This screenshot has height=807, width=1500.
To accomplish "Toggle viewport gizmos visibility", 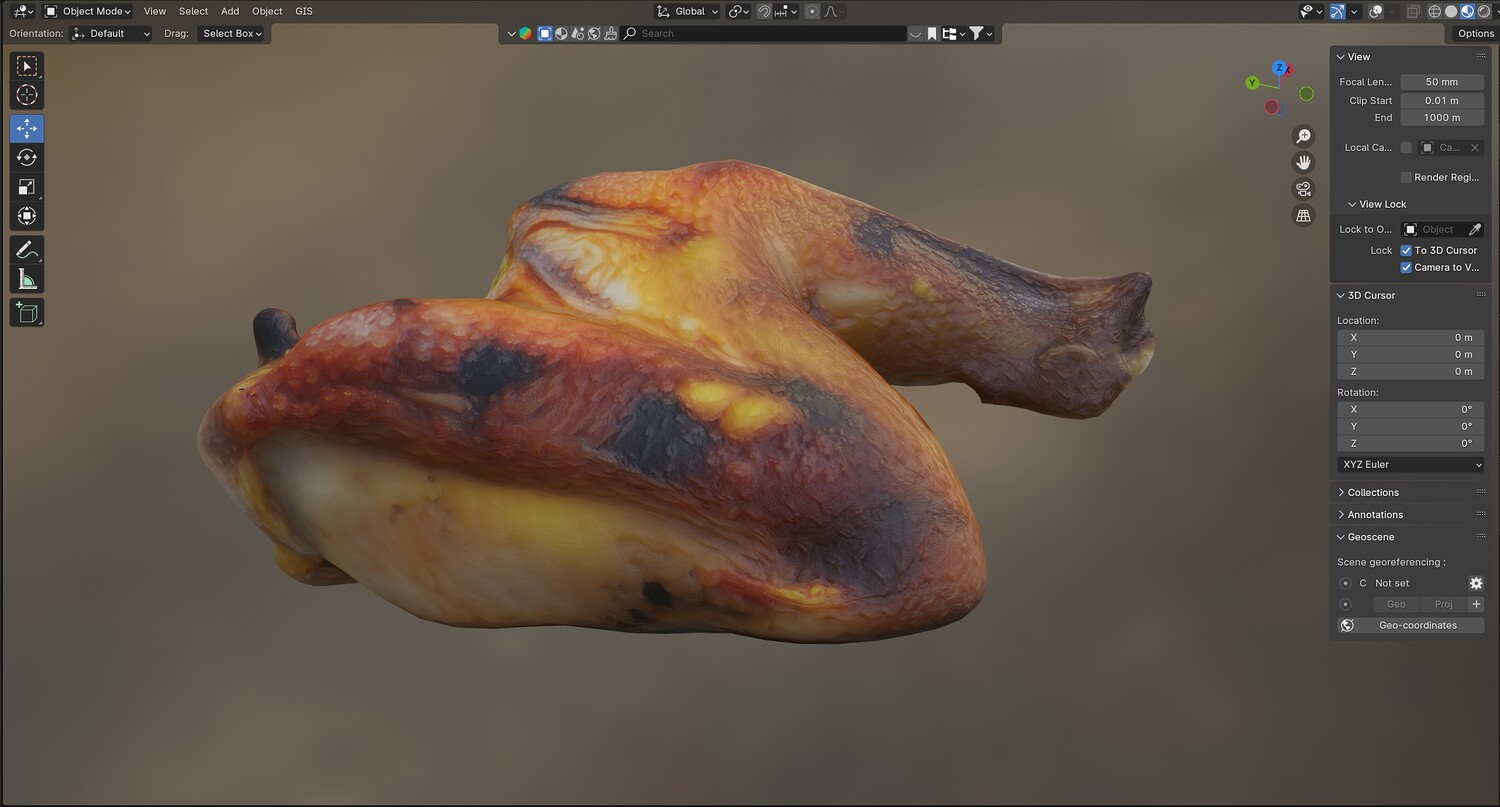I will (x=1337, y=11).
